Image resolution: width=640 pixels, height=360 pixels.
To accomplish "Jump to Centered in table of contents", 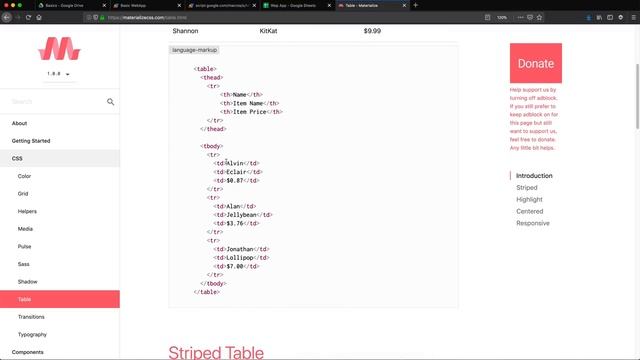I will pyautogui.click(x=529, y=211).
